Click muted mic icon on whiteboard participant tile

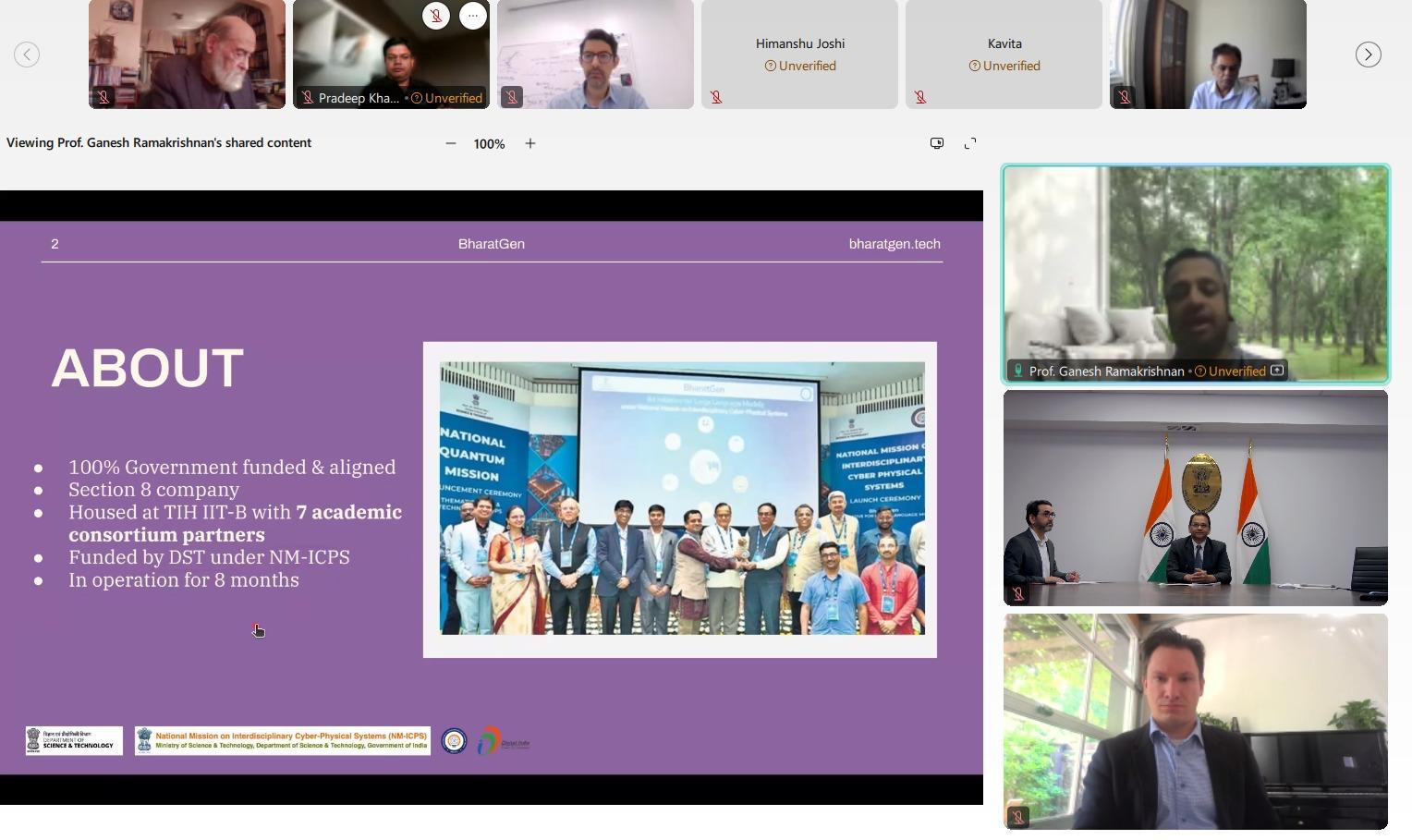512,97
